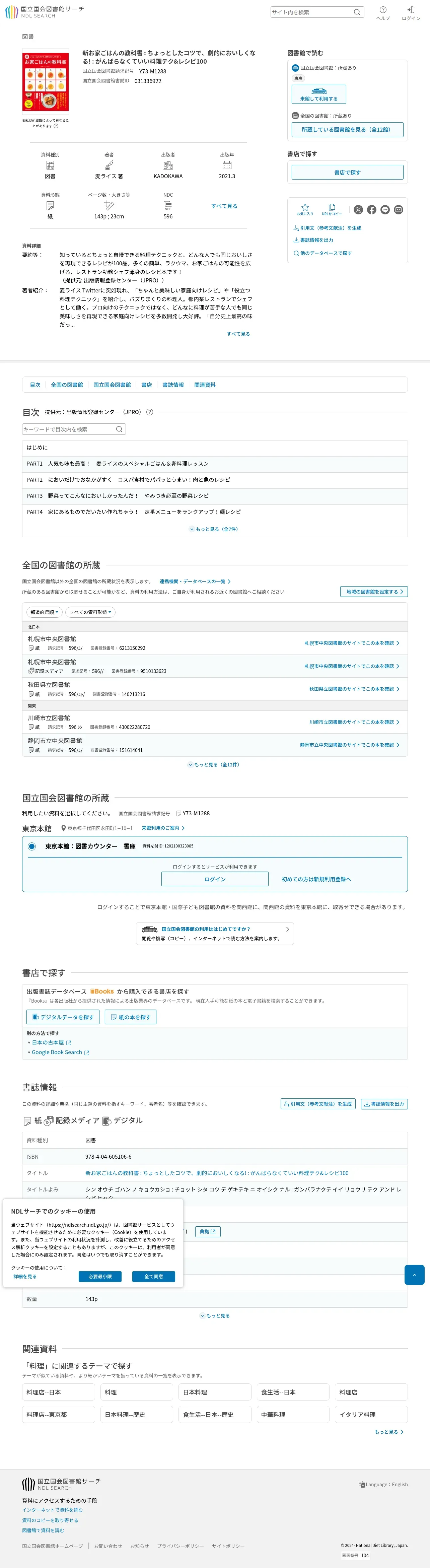The image size is (430, 1568).
Task: Click 他のデータベースで探す link
Action: (322, 253)
